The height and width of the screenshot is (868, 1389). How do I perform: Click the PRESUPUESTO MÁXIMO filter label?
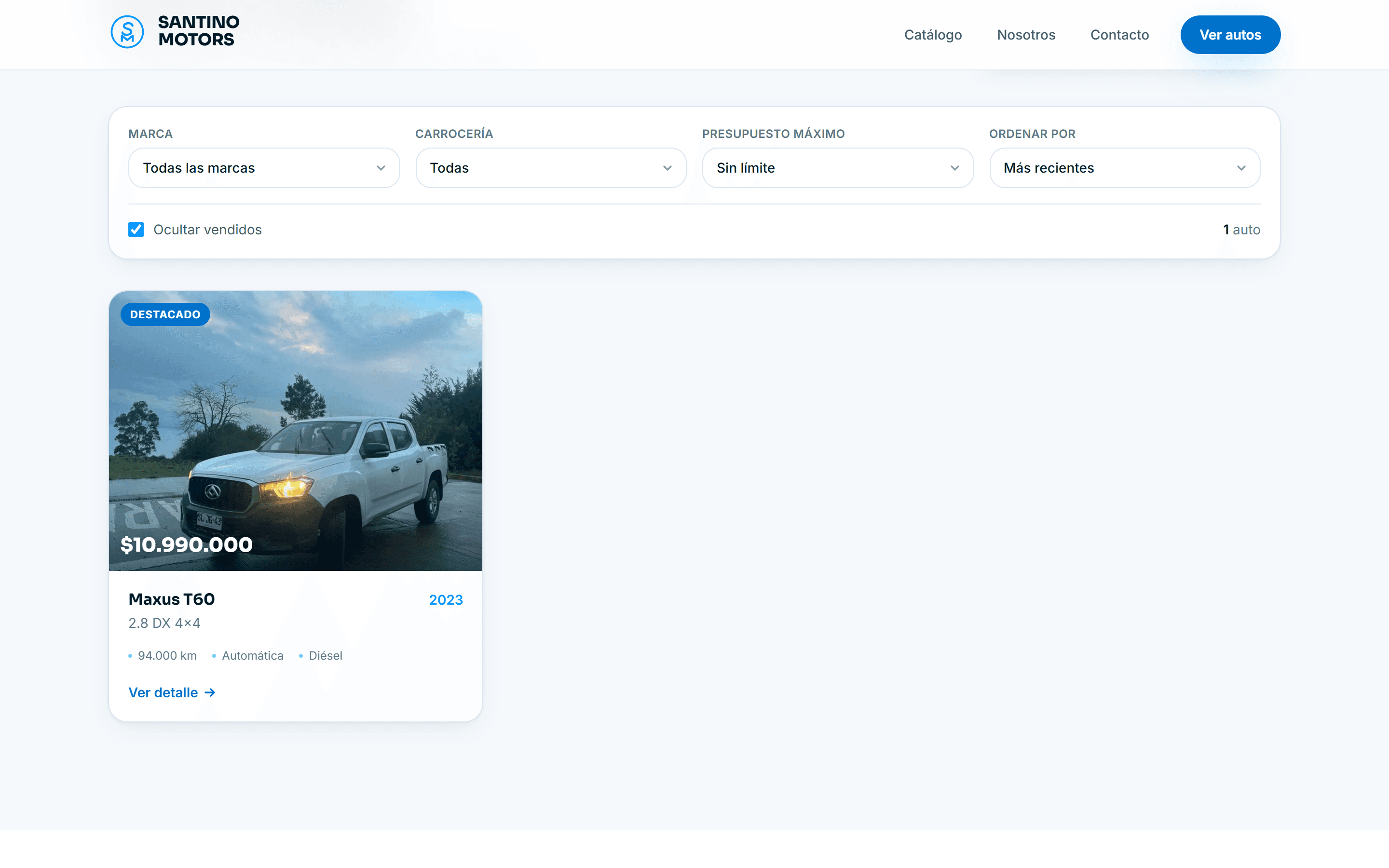coord(773,134)
